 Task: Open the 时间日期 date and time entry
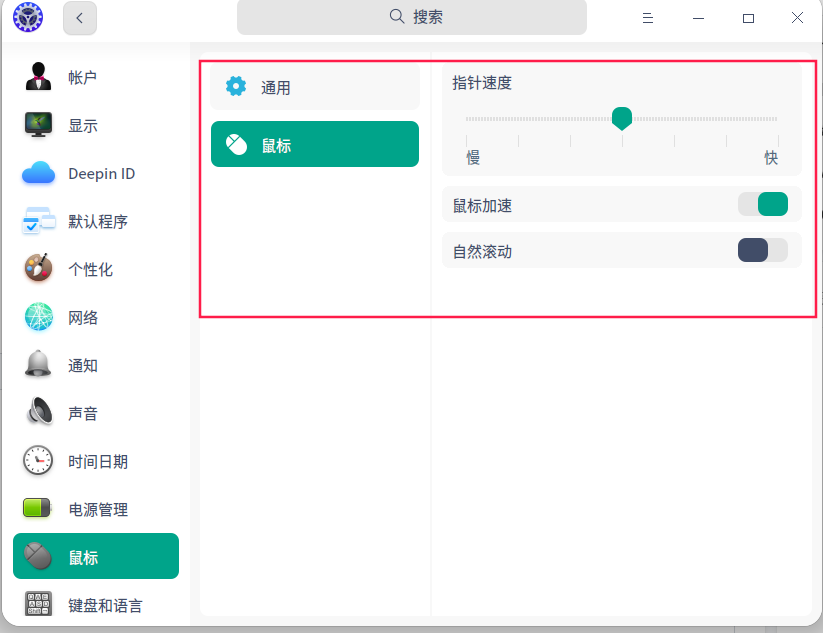pyautogui.click(x=96, y=461)
